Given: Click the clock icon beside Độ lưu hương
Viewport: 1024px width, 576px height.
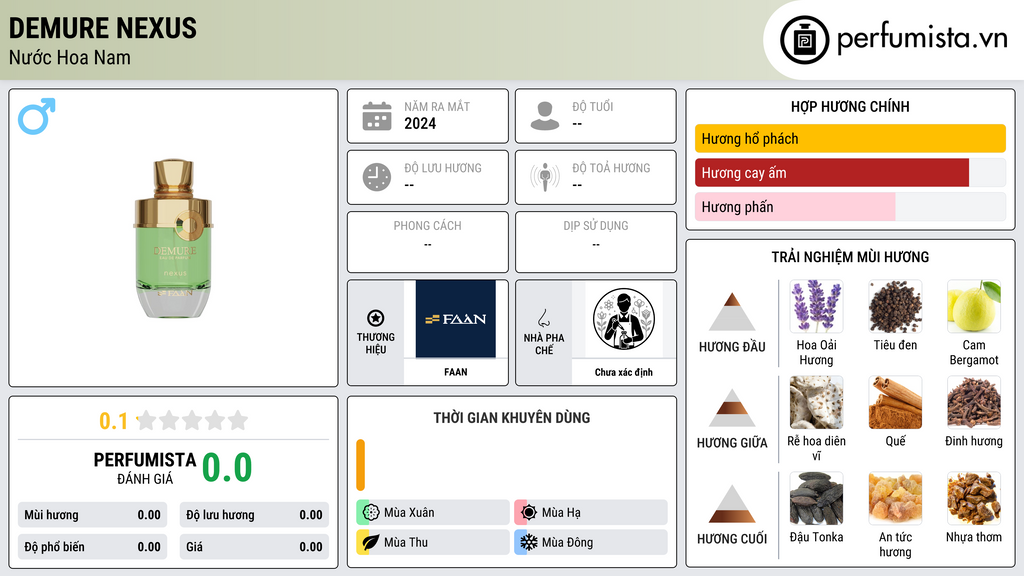Looking at the screenshot, I should (377, 177).
